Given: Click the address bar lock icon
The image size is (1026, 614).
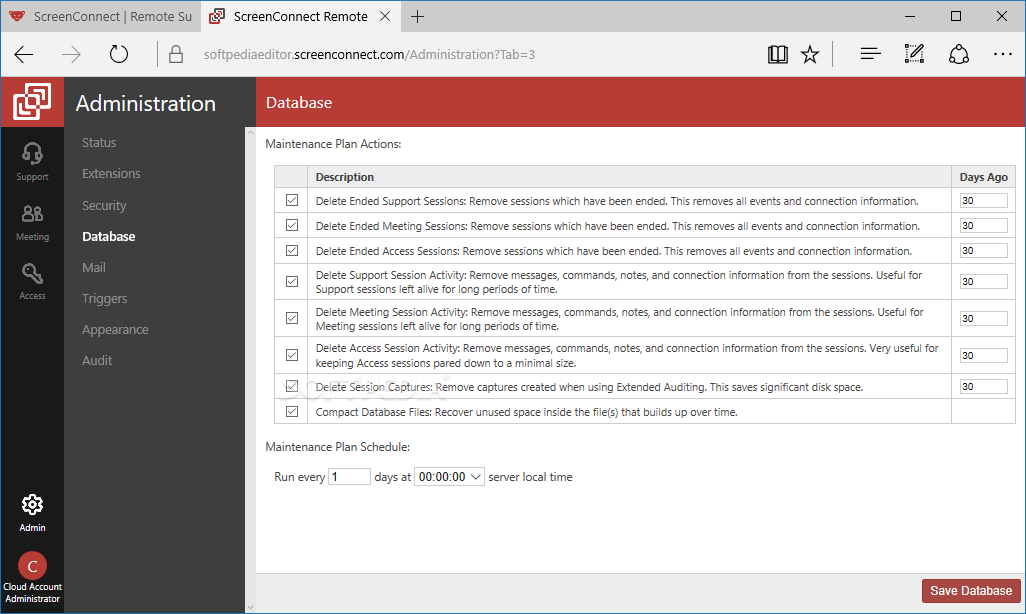Looking at the screenshot, I should click(x=175, y=54).
